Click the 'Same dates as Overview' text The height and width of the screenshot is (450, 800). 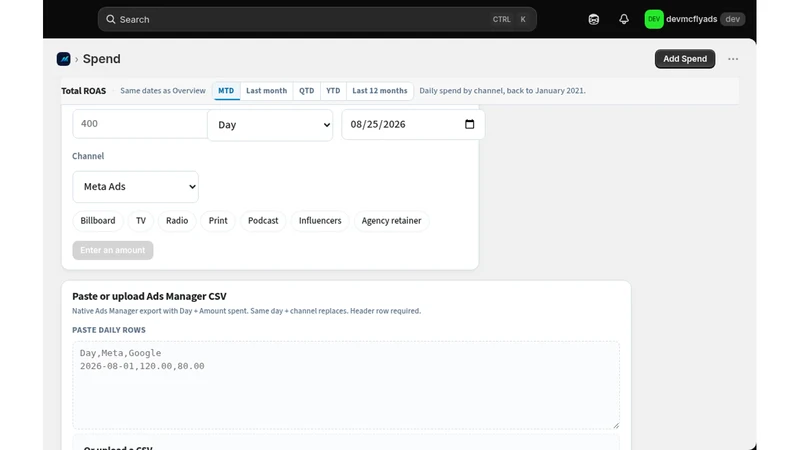163,91
